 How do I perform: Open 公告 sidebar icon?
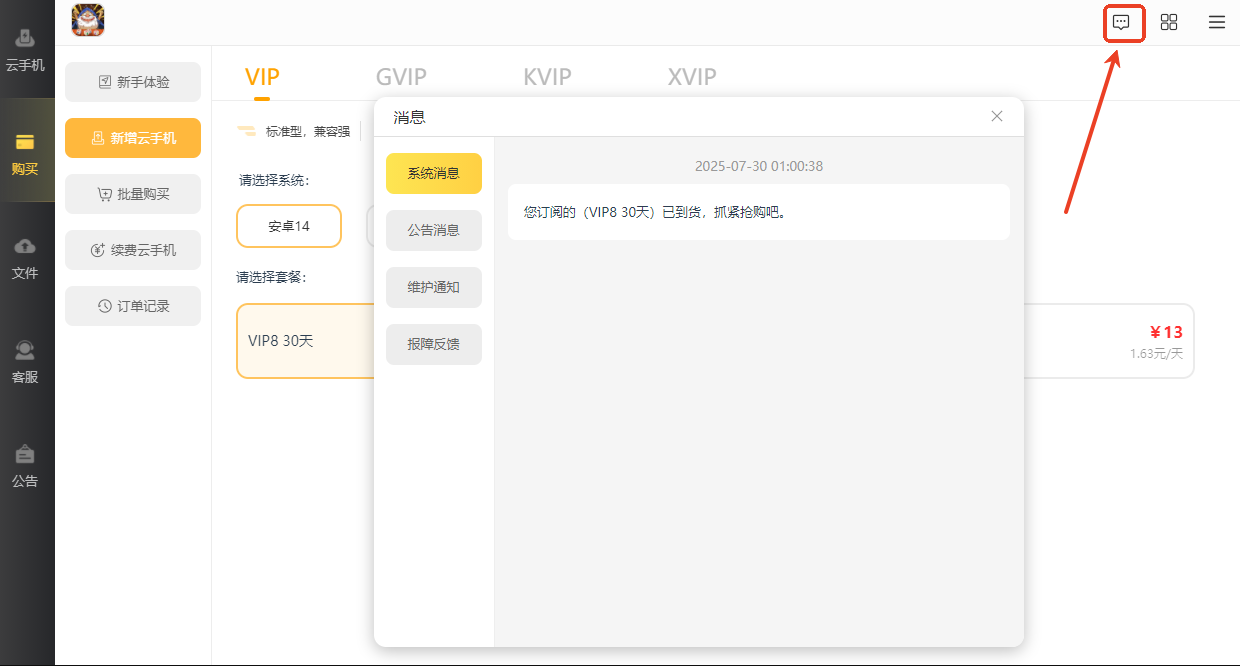coord(26,465)
